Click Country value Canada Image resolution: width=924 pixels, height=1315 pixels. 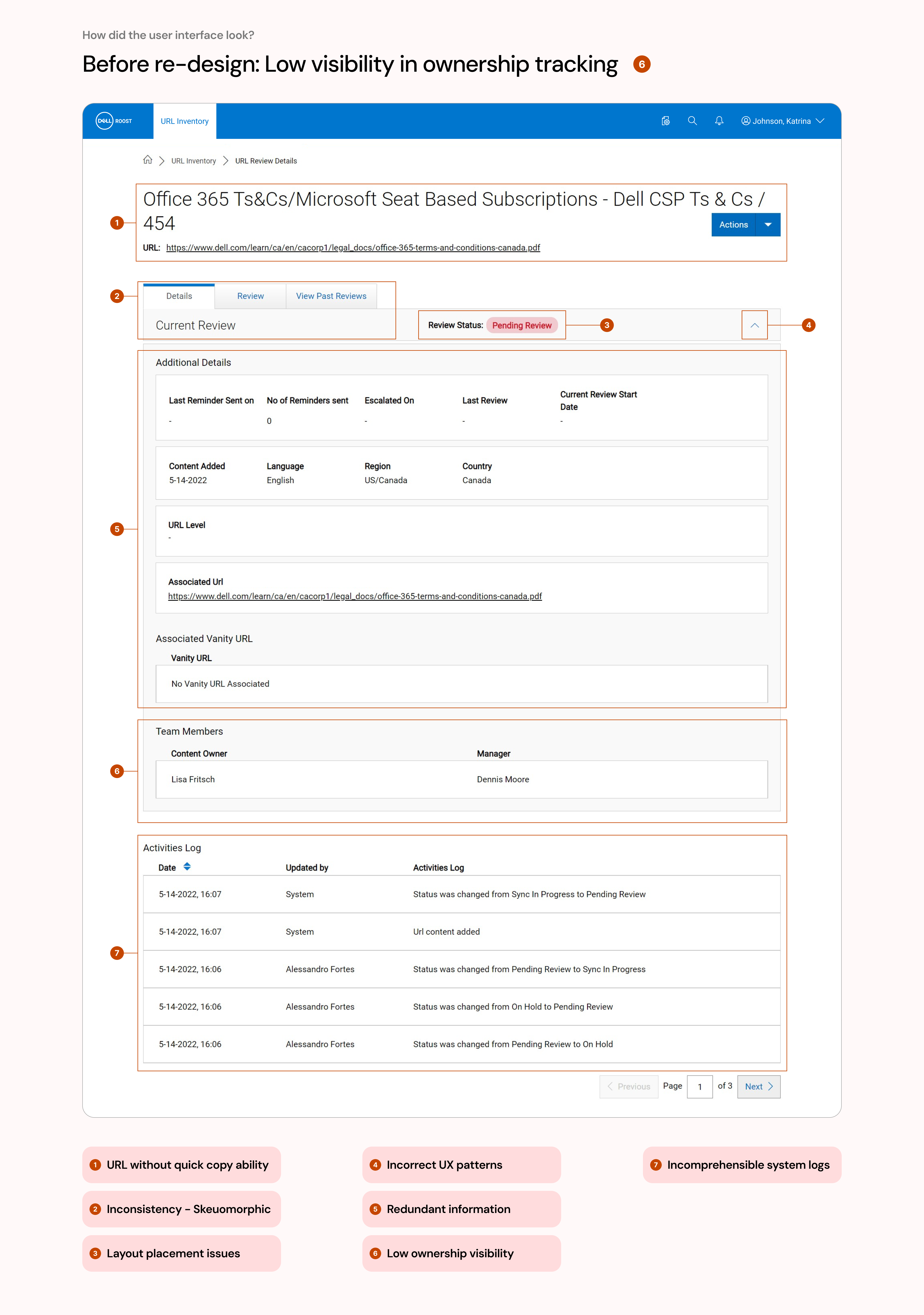click(x=477, y=480)
